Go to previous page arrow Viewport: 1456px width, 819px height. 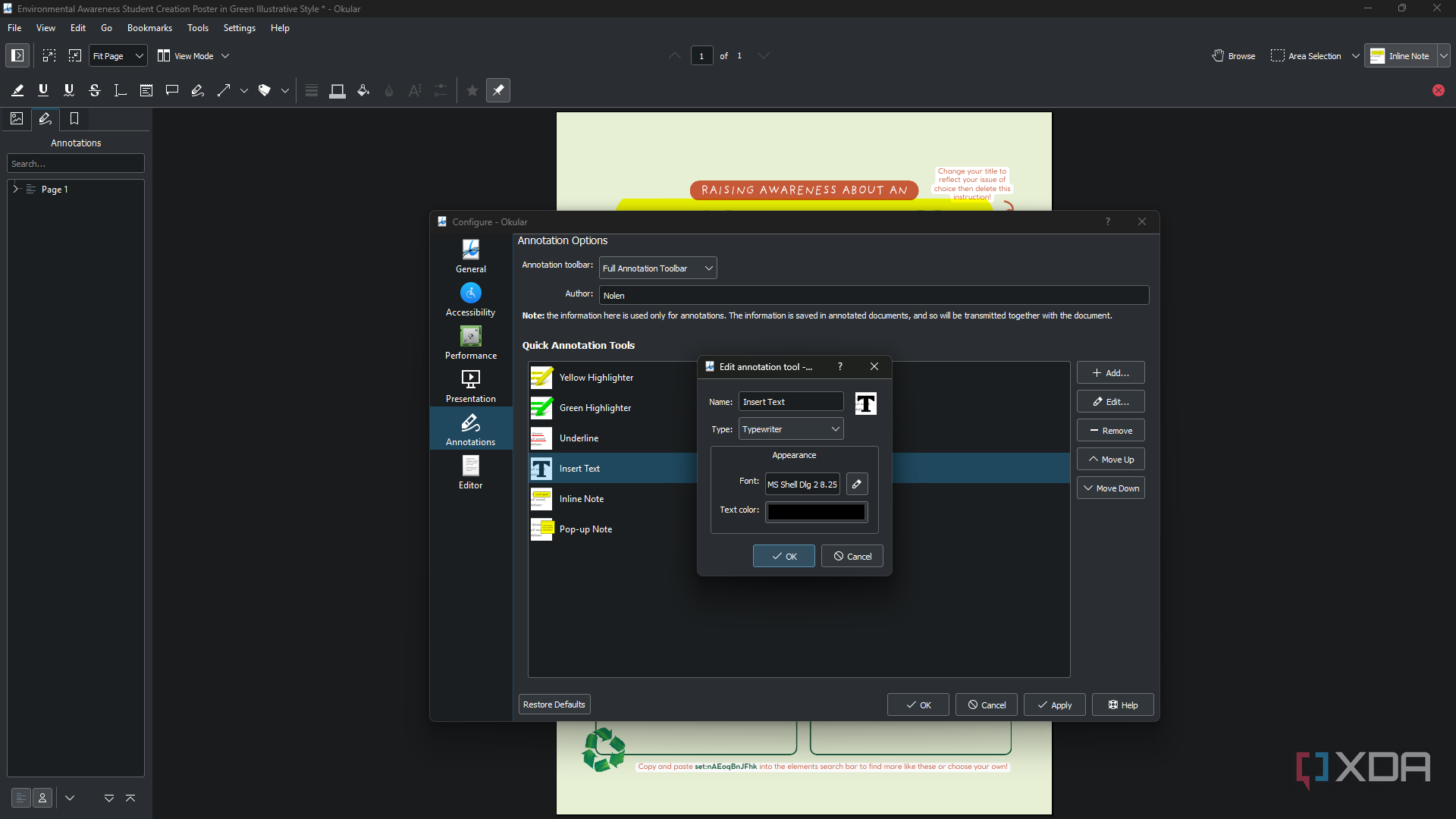coord(675,55)
